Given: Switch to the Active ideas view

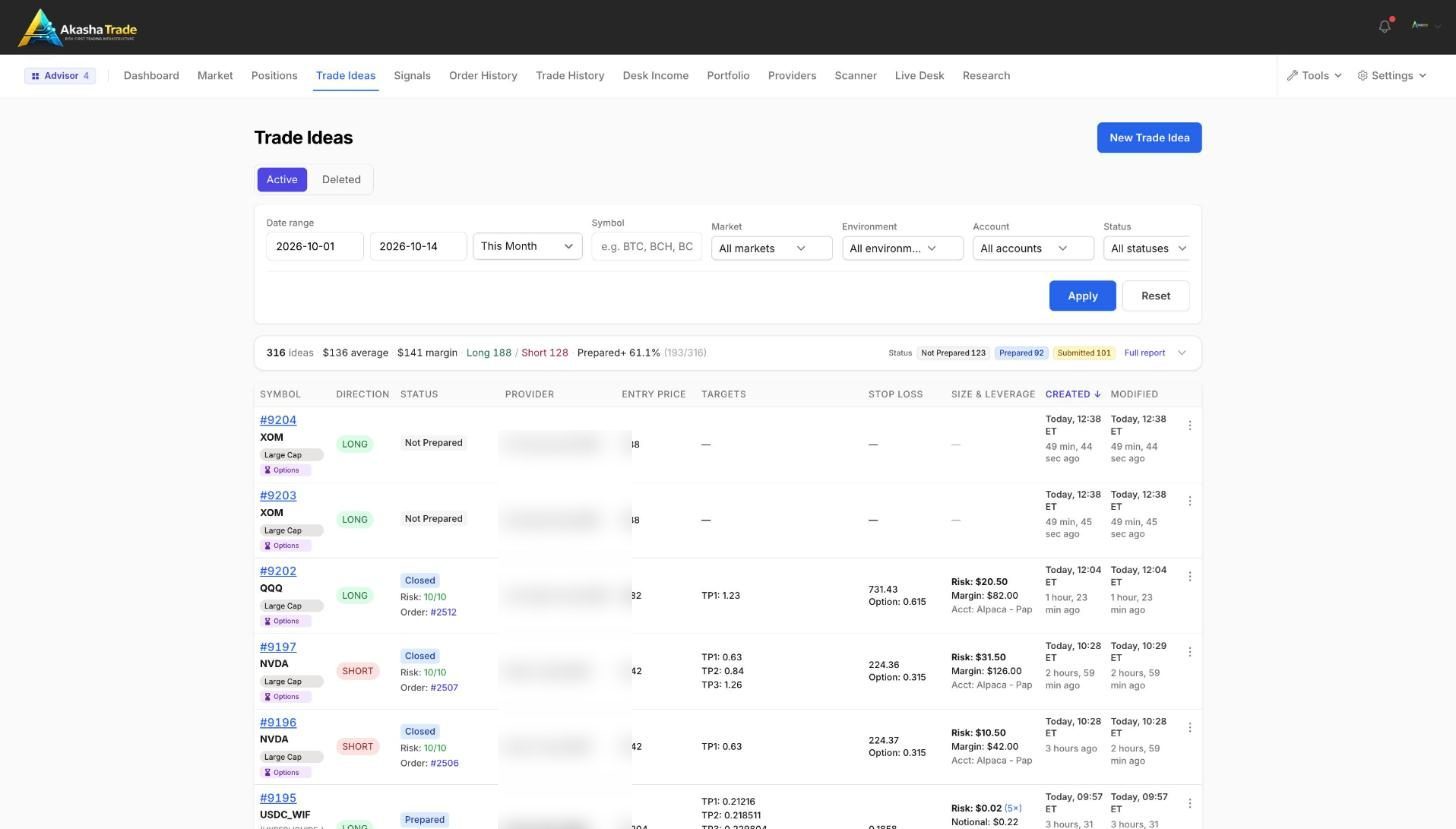Looking at the screenshot, I should click(x=282, y=180).
